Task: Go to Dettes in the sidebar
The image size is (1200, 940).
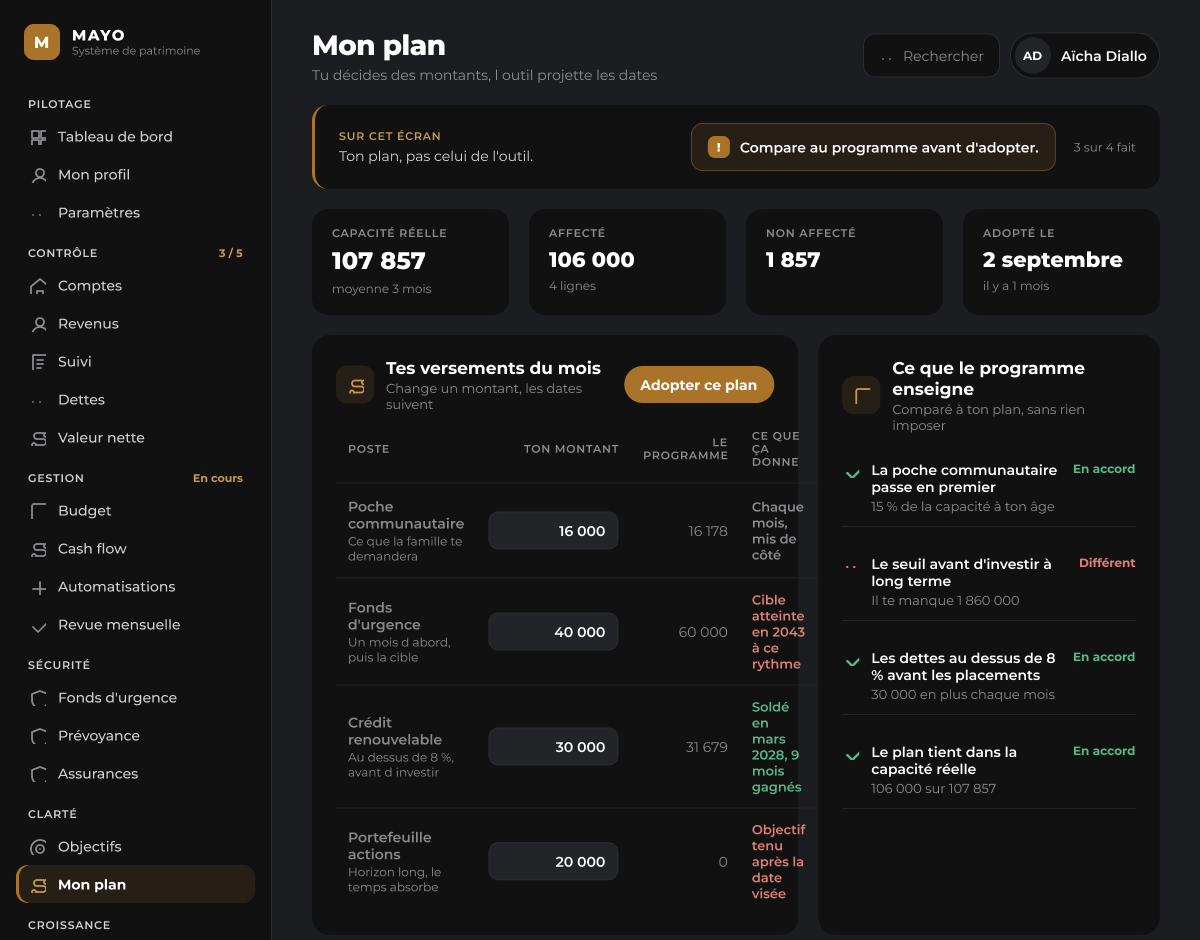Action: tap(136, 400)
